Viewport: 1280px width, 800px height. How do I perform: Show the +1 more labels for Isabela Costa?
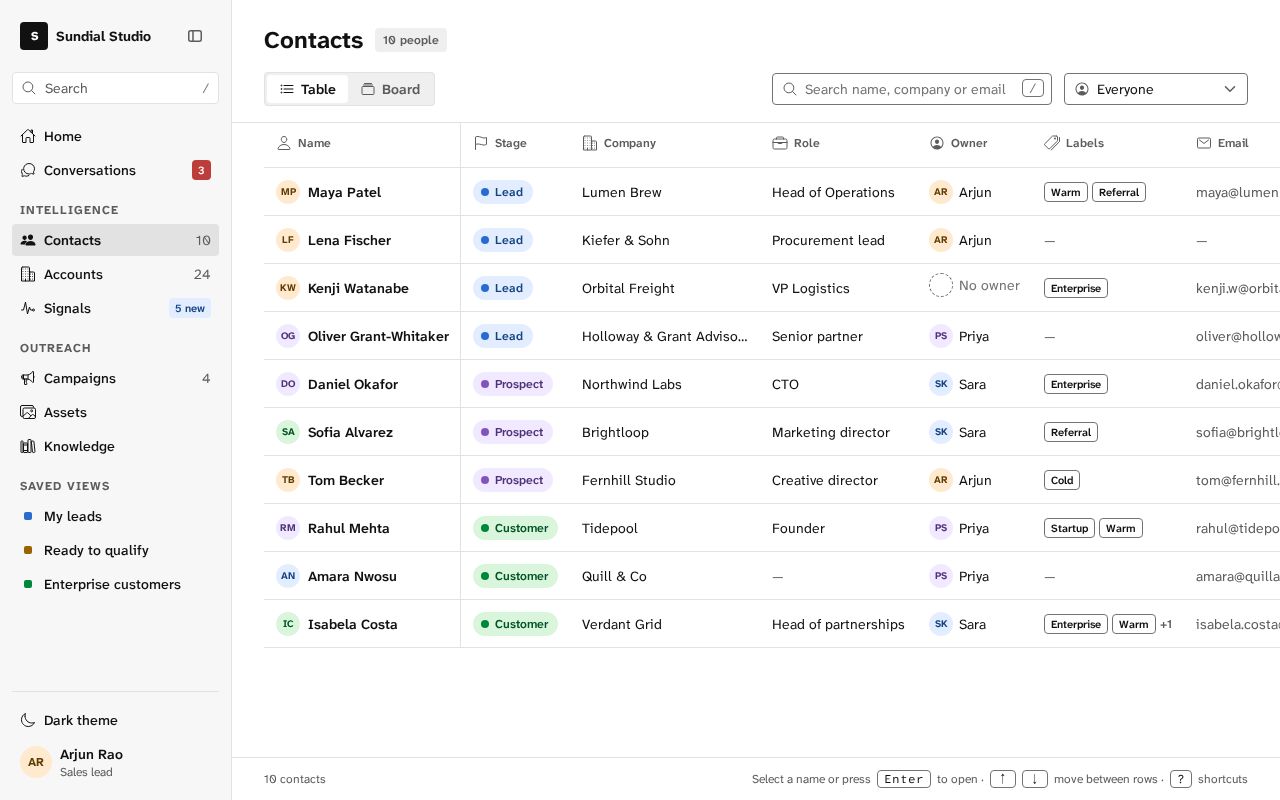(x=1166, y=624)
